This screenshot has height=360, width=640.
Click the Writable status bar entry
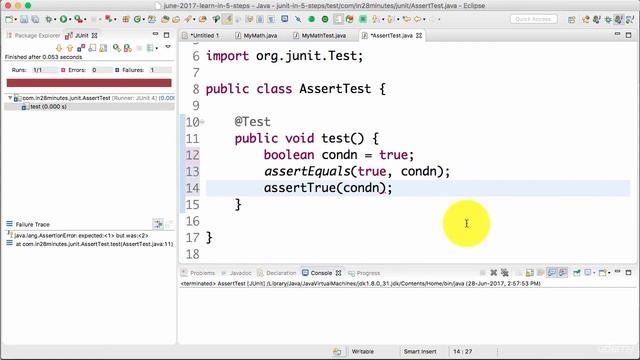pyautogui.click(x=362, y=351)
